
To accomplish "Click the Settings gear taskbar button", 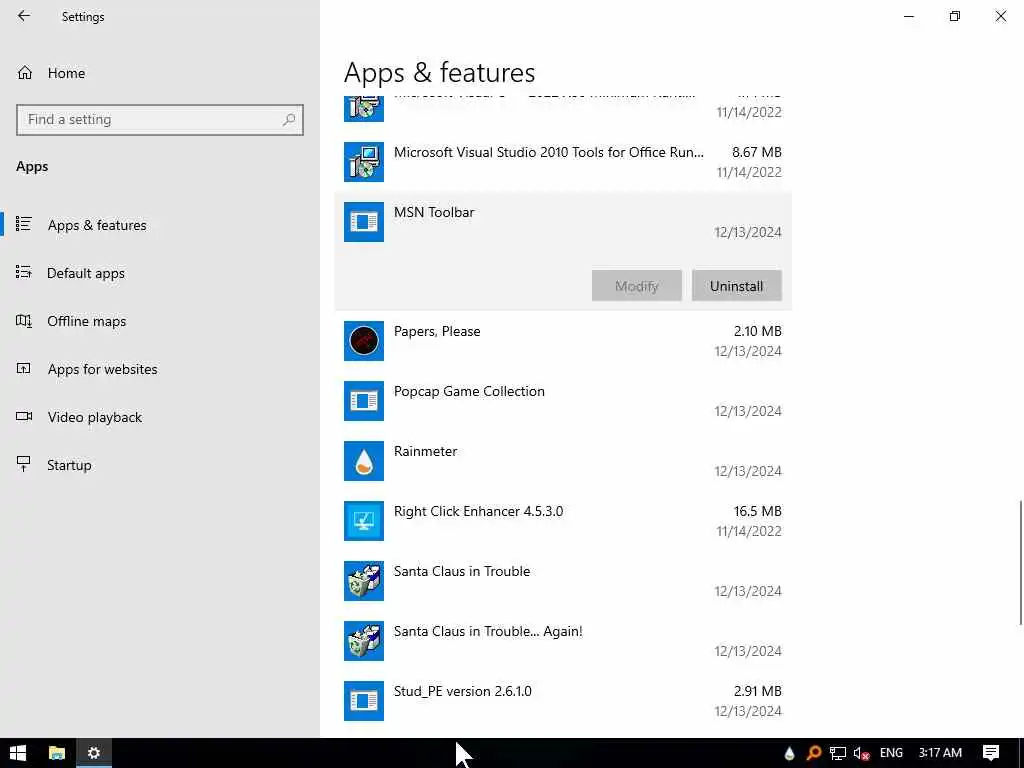I will click(x=94, y=753).
